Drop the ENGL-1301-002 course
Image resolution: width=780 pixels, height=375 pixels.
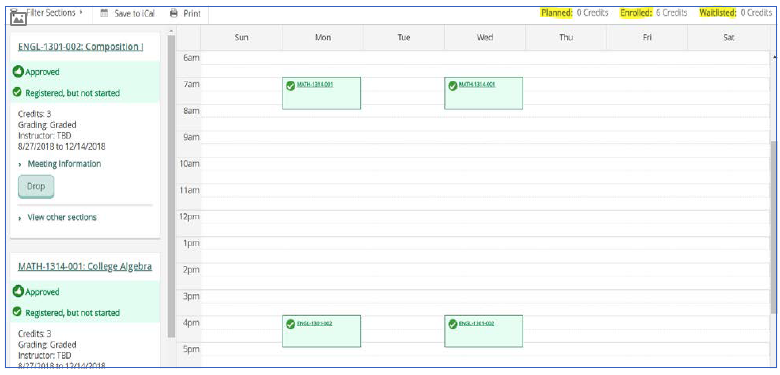click(x=36, y=187)
